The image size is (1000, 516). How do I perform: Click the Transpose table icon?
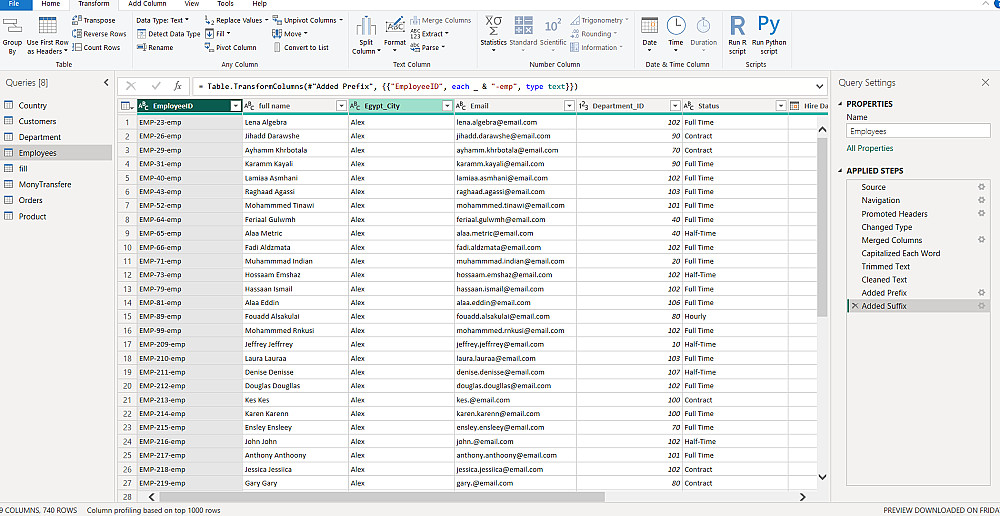77,20
